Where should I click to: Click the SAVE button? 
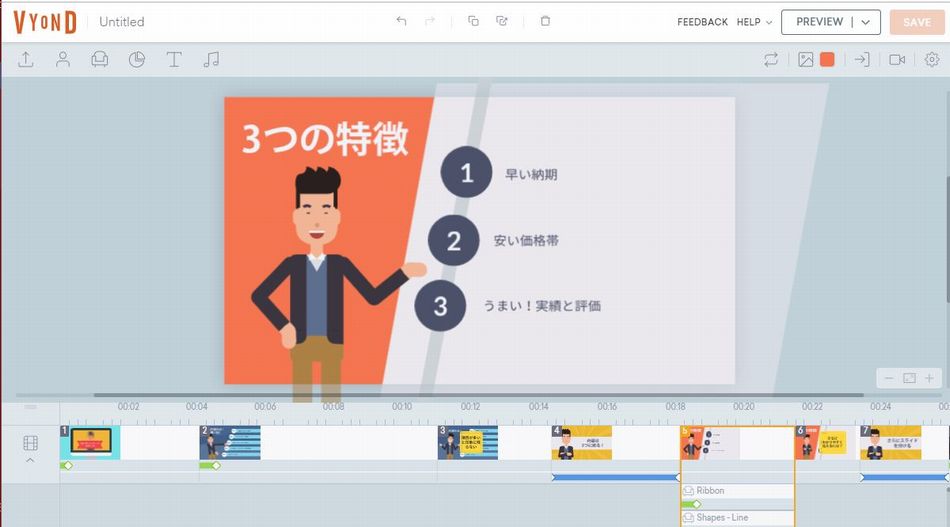click(917, 22)
